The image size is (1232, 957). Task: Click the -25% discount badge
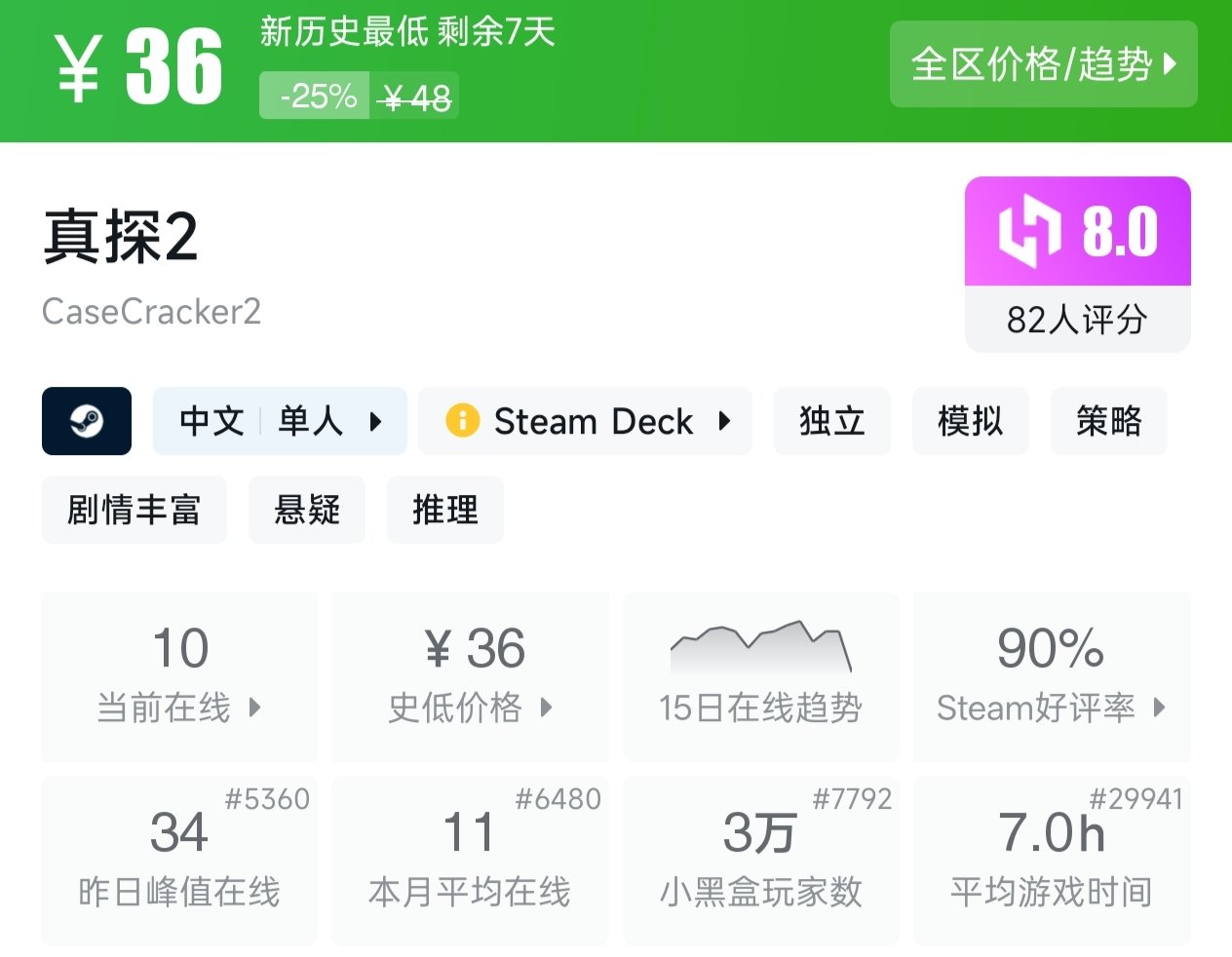(315, 96)
